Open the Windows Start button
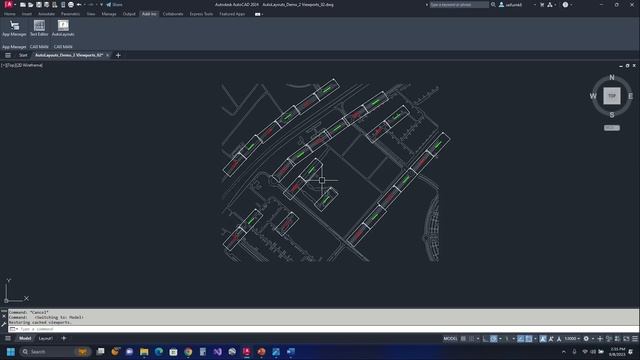 pyautogui.click(x=11, y=351)
